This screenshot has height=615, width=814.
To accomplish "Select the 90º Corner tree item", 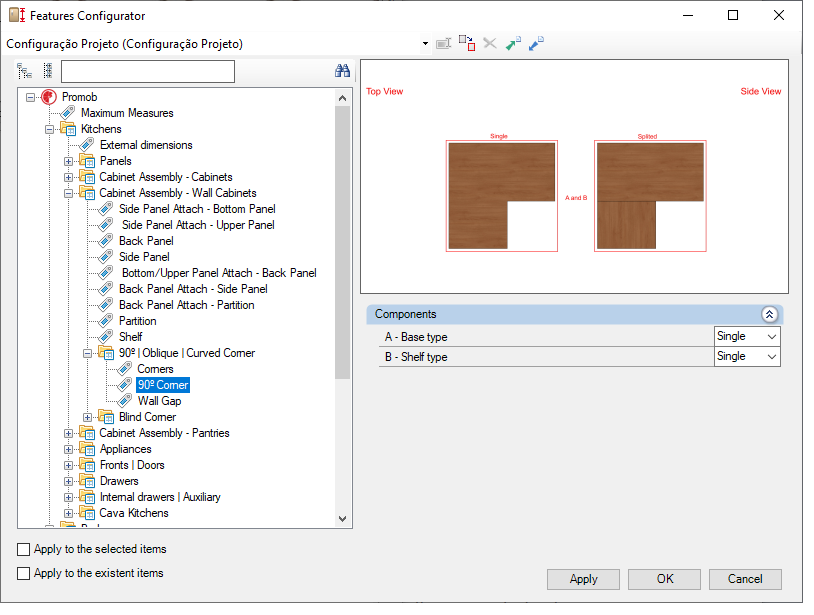I will [x=163, y=385].
